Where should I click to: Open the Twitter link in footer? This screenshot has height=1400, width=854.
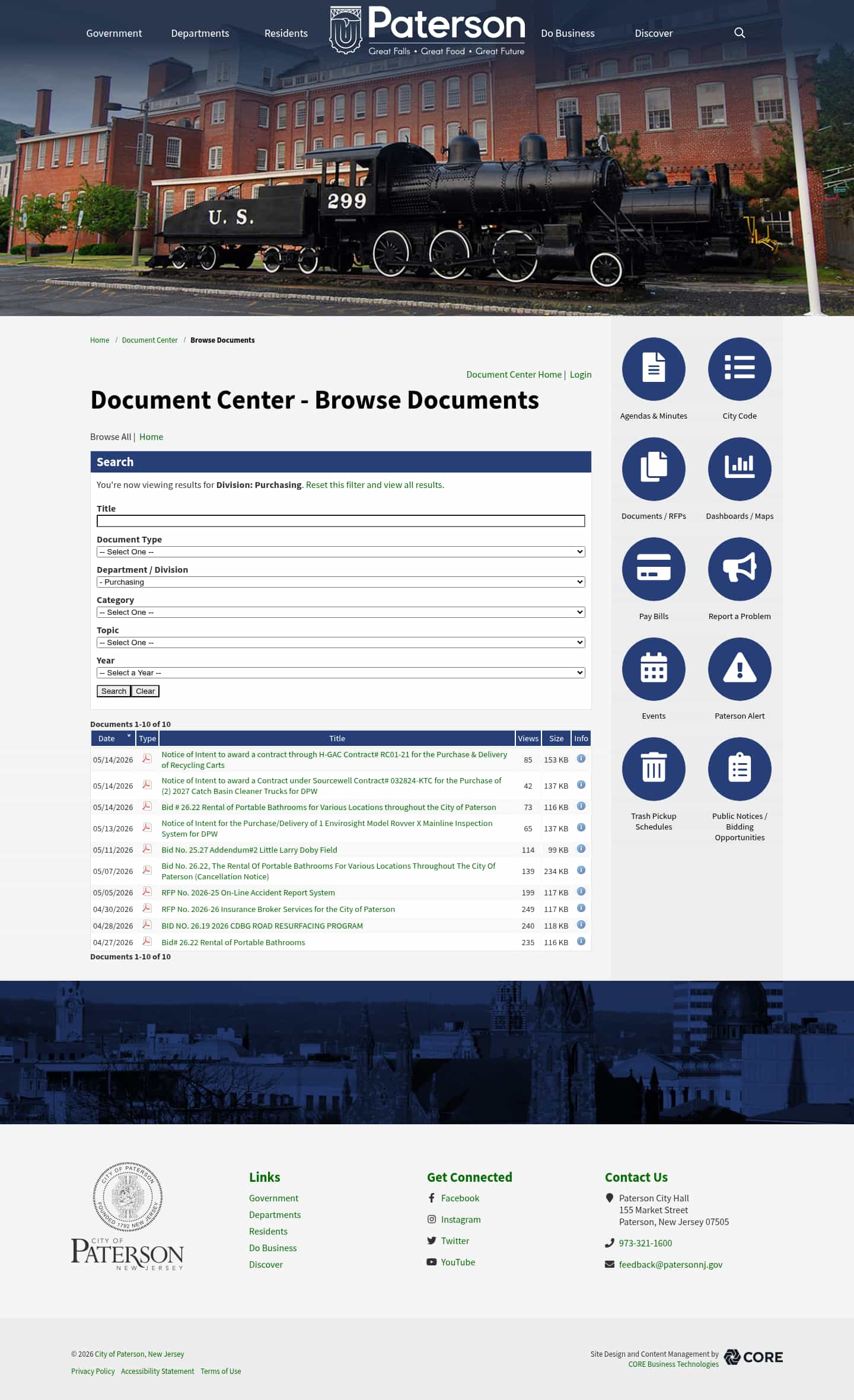[455, 1240]
